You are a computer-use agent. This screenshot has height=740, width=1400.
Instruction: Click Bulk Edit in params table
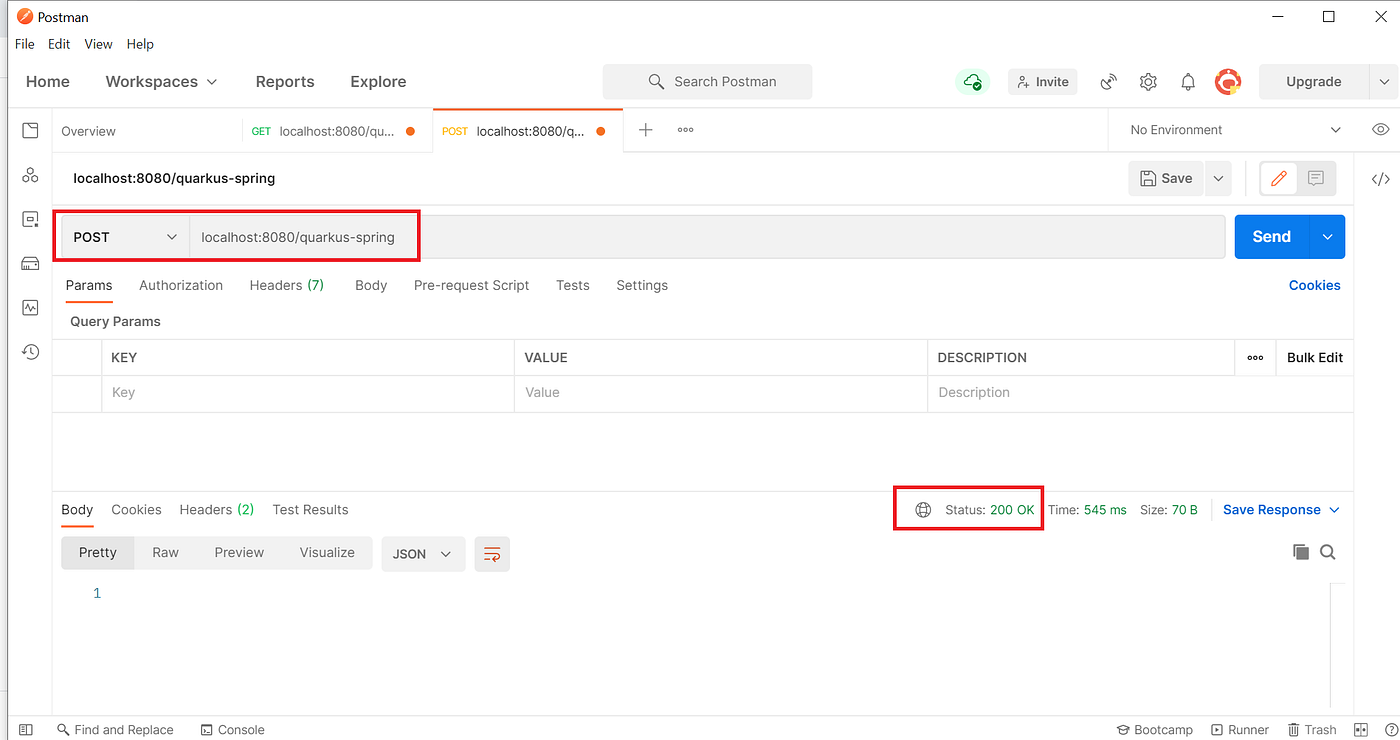coord(1315,358)
